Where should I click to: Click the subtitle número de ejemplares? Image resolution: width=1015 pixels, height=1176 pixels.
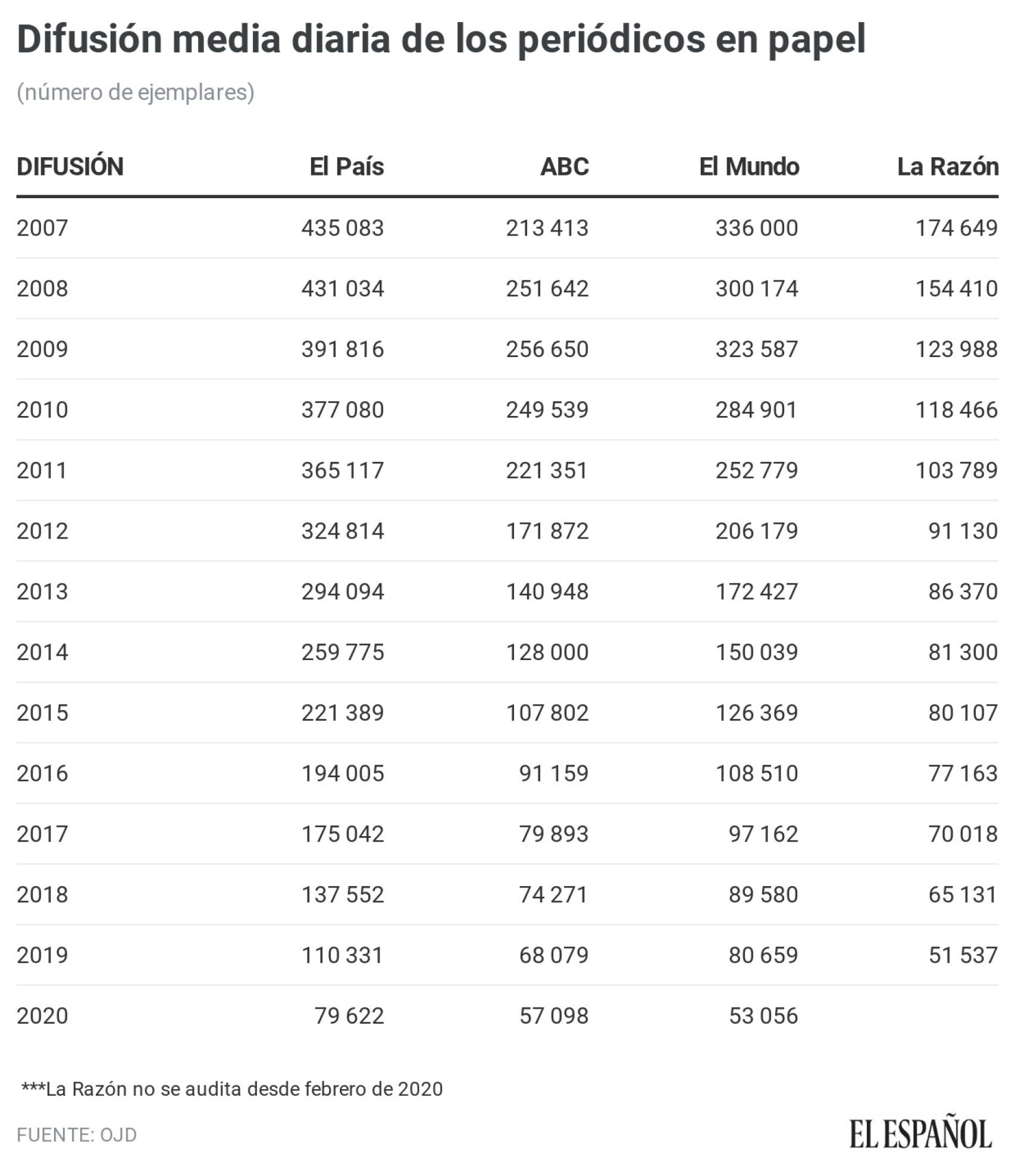pyautogui.click(x=136, y=92)
